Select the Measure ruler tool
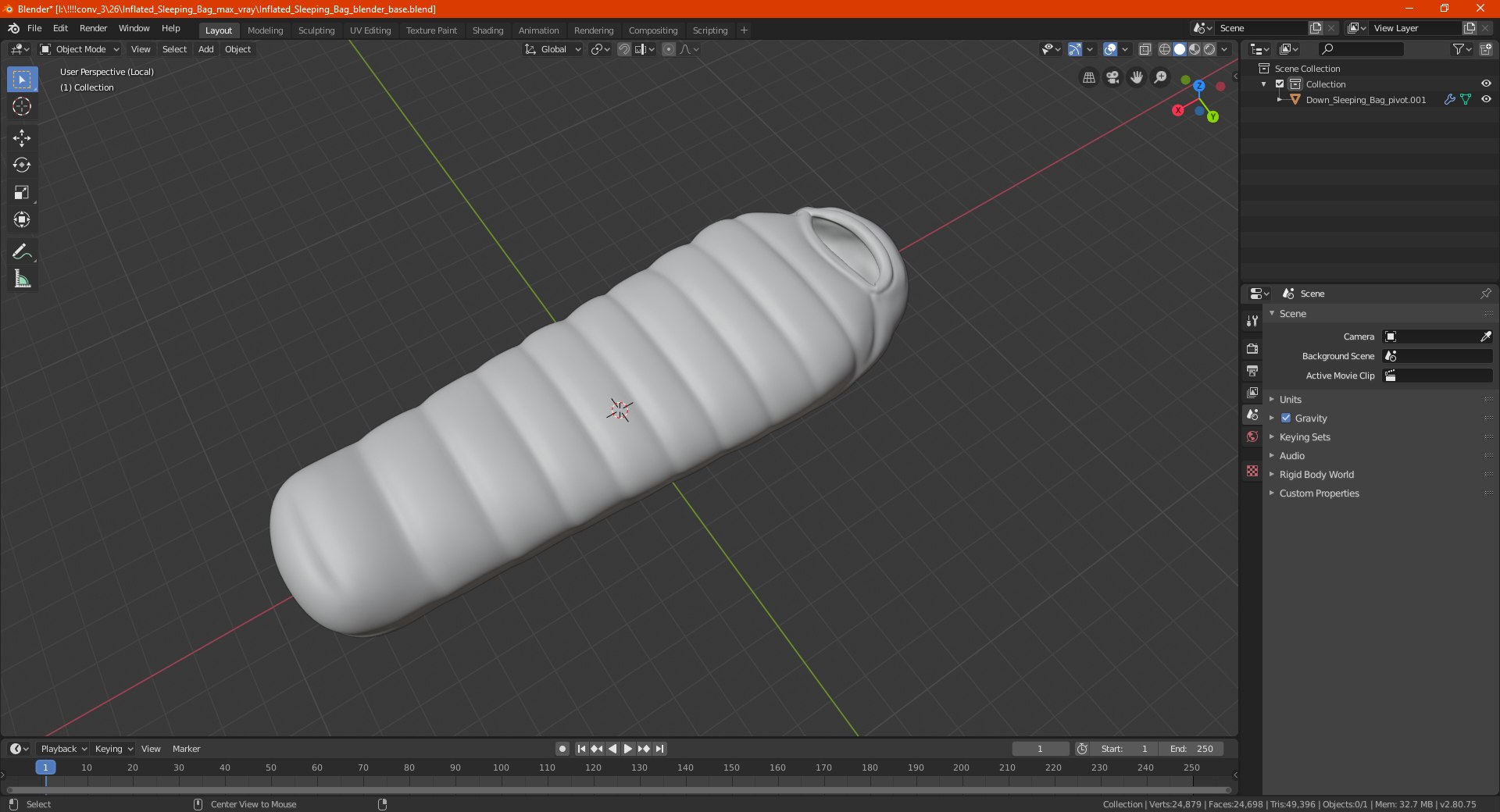 22,279
